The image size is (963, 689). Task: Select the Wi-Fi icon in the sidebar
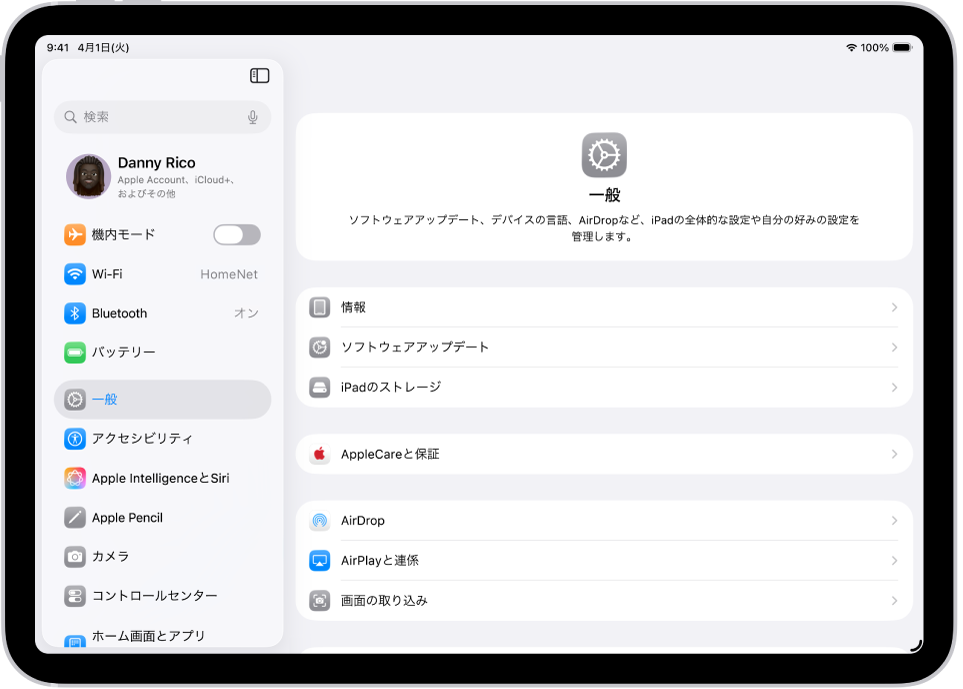click(75, 274)
